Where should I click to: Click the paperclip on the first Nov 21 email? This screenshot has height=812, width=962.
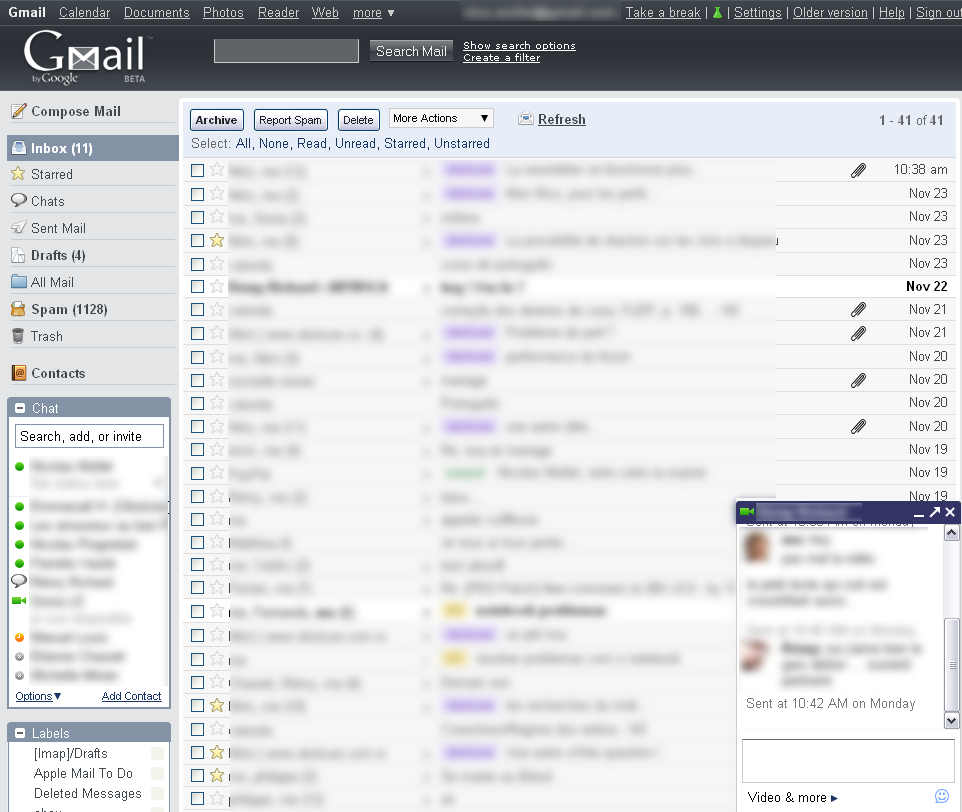[x=858, y=310]
